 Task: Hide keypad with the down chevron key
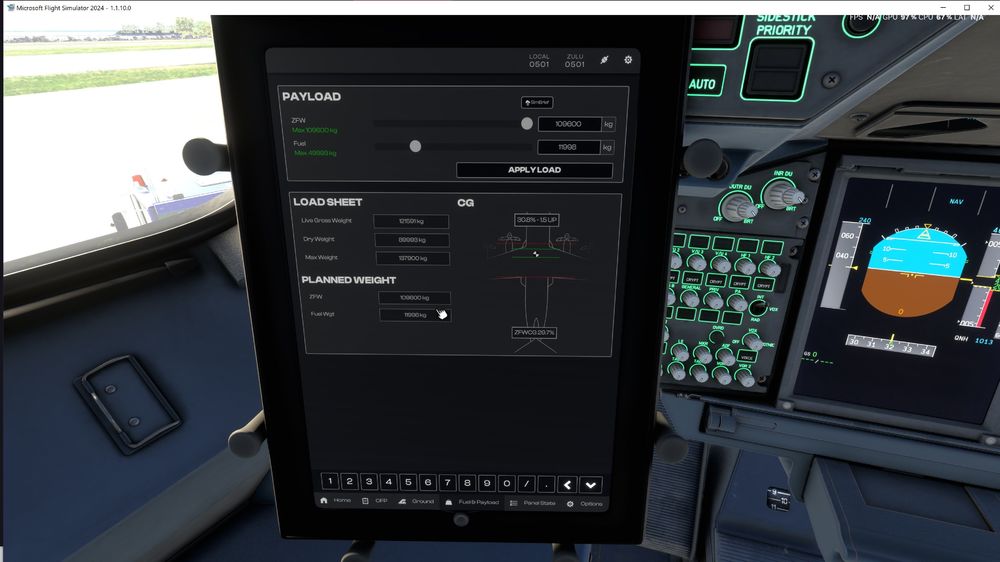591,484
